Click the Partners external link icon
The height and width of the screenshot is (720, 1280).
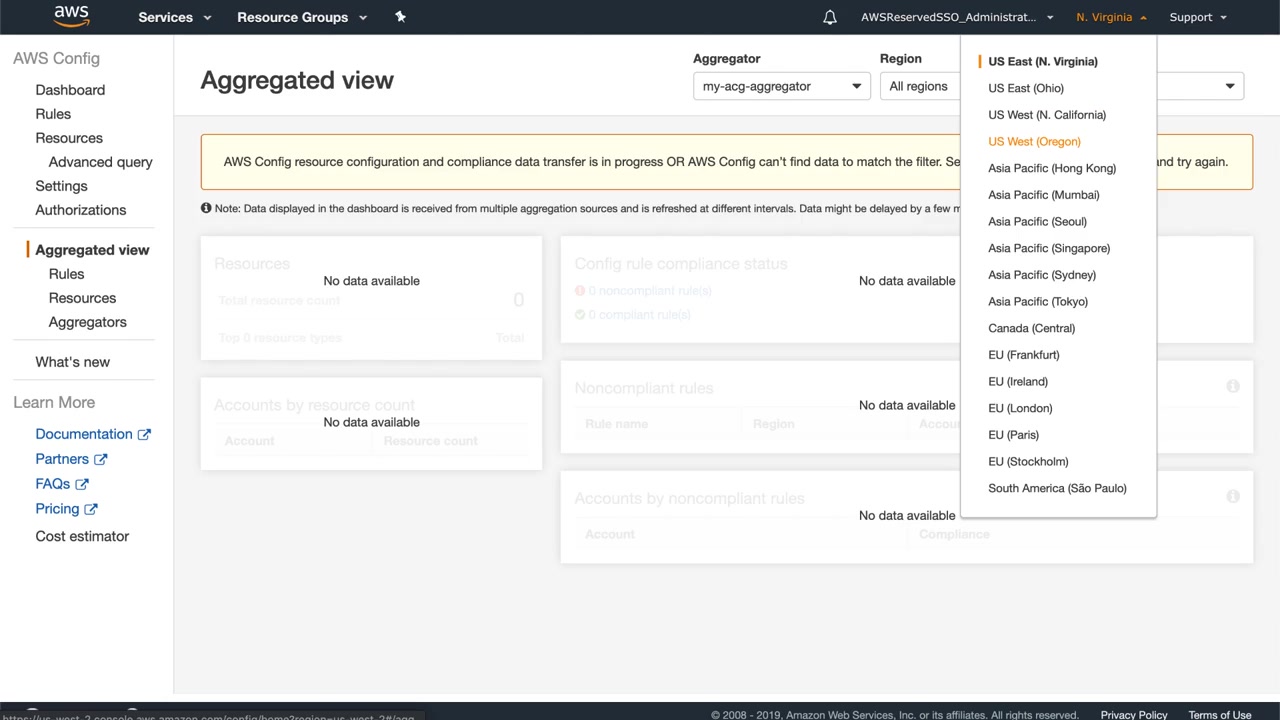coord(100,459)
